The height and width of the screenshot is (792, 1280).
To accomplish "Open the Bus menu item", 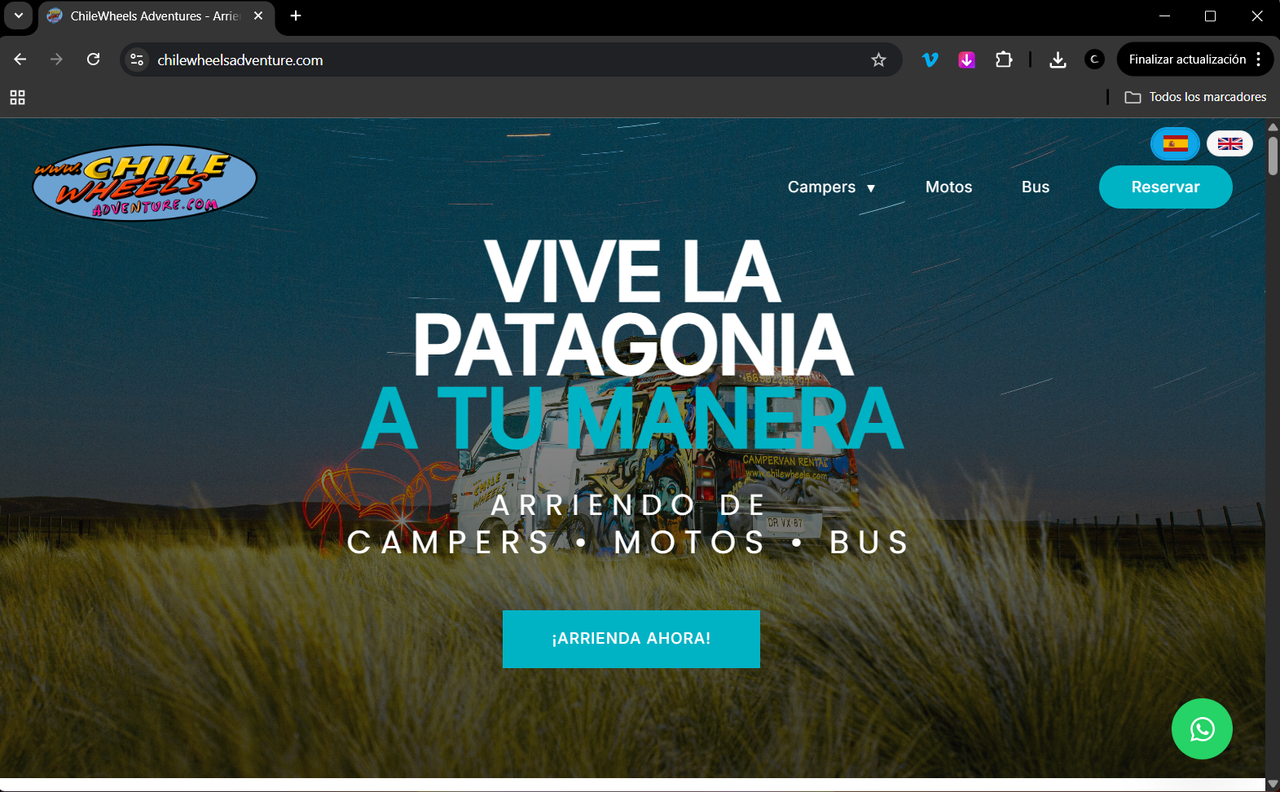I will pyautogui.click(x=1035, y=187).
